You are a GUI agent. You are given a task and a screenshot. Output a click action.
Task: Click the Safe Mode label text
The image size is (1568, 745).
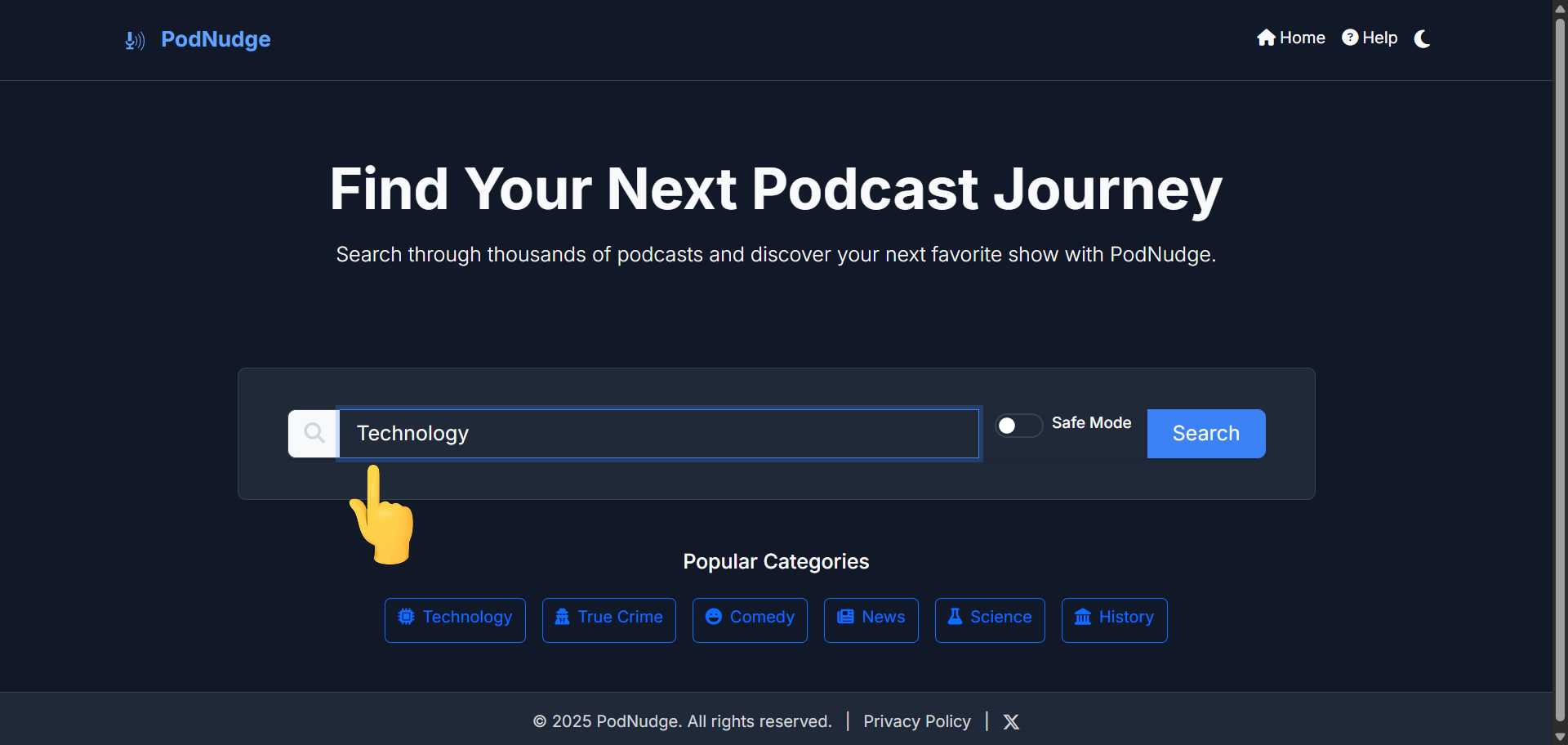(1091, 423)
